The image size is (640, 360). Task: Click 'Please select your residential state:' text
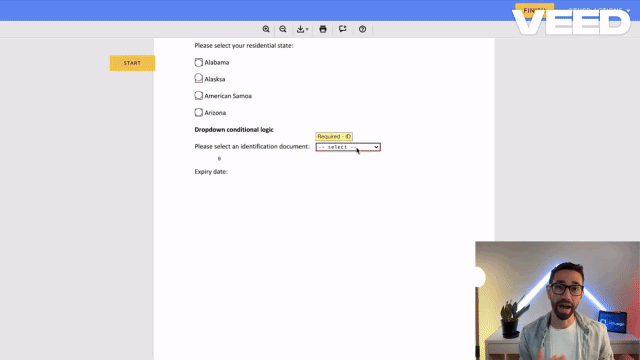point(244,46)
